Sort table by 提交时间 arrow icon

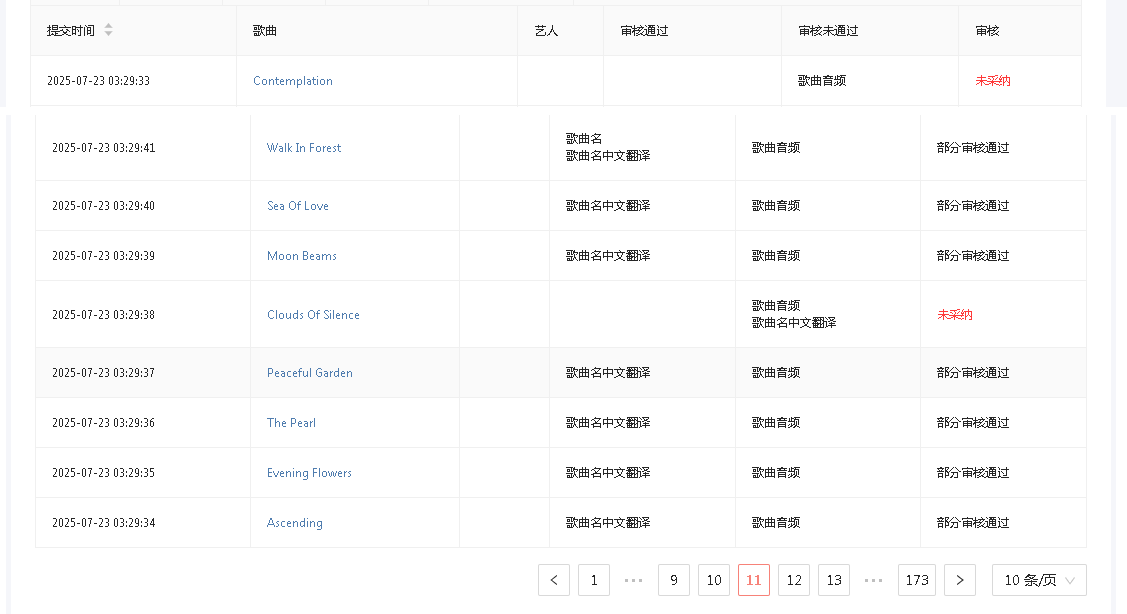click(x=108, y=30)
